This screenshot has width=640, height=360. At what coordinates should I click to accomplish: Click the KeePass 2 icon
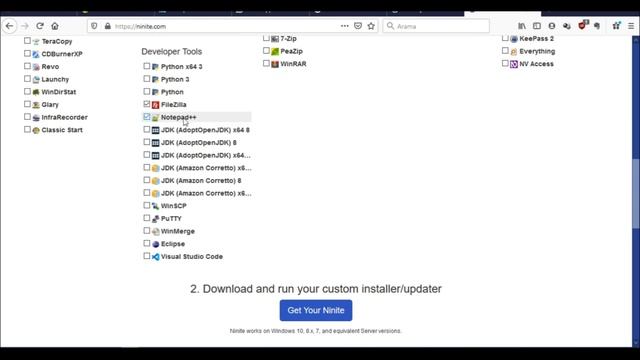(x=514, y=39)
